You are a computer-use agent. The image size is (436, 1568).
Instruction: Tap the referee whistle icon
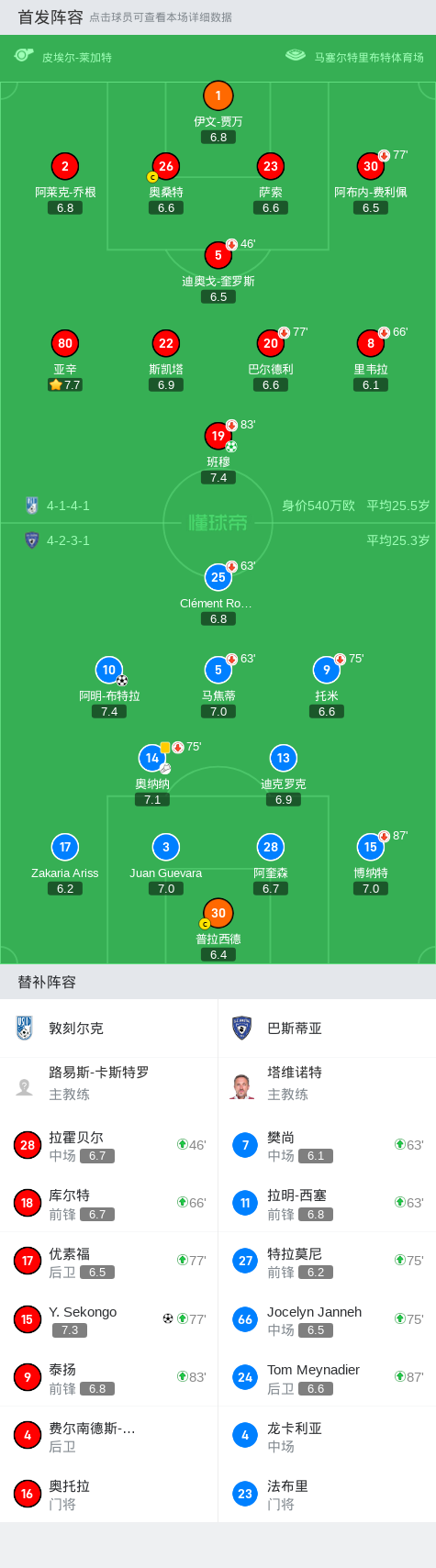[x=24, y=55]
